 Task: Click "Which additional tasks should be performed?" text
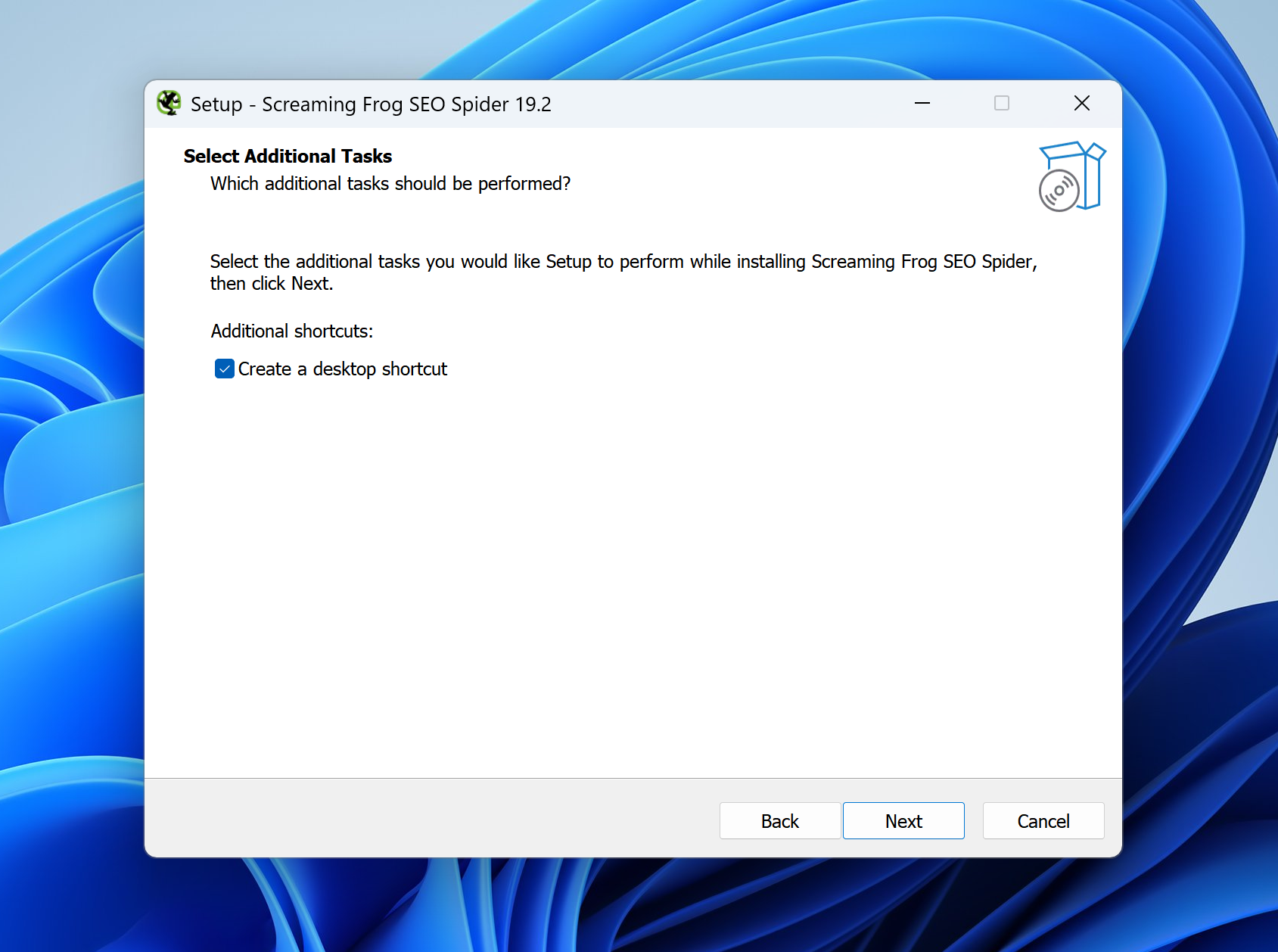pyautogui.click(x=390, y=184)
